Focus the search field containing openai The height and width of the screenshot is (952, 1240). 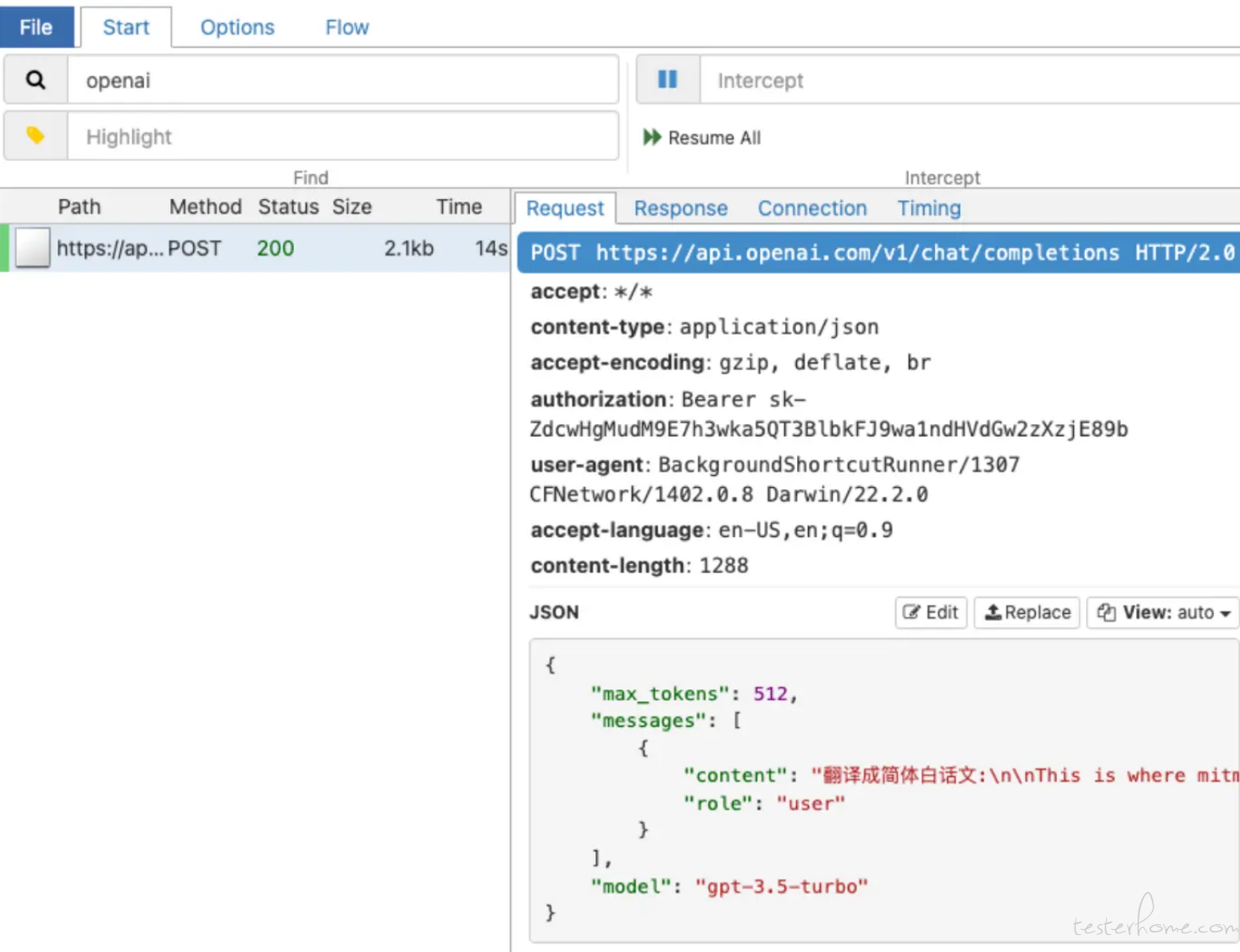point(343,80)
